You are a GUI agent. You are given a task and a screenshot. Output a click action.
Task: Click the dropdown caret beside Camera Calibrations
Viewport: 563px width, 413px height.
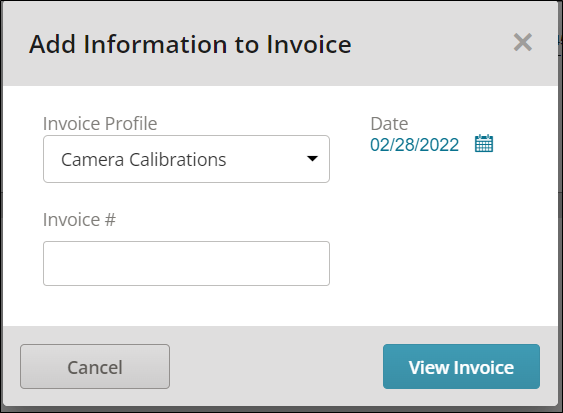312,158
